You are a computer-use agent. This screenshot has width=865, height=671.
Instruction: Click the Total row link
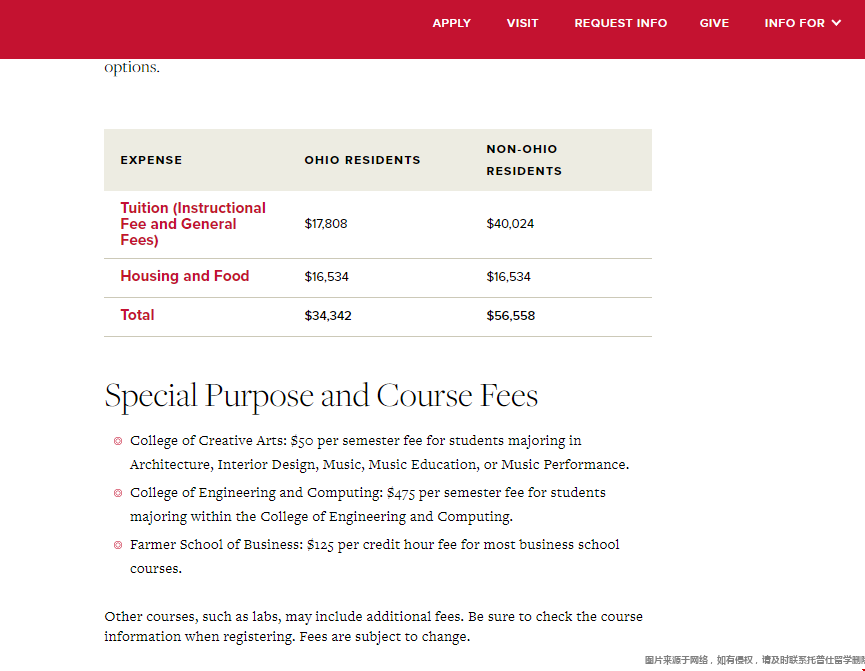(x=137, y=315)
